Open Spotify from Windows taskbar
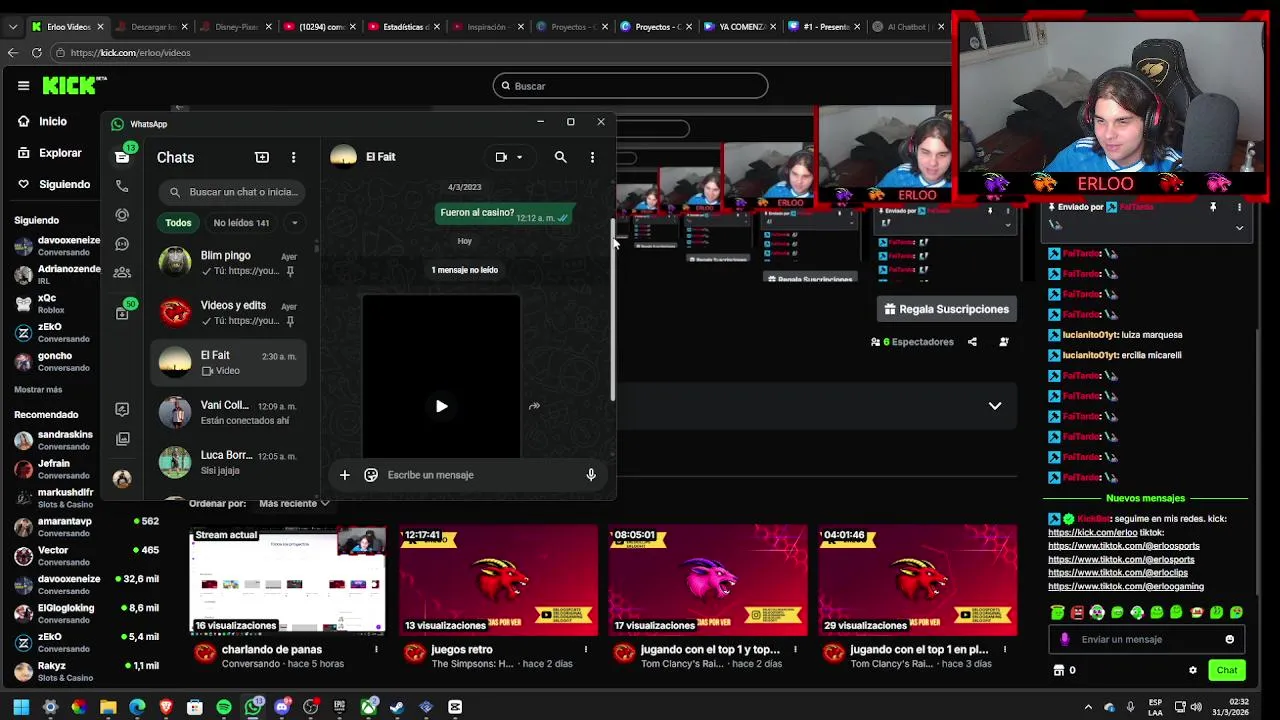The image size is (1280, 720). pos(224,707)
